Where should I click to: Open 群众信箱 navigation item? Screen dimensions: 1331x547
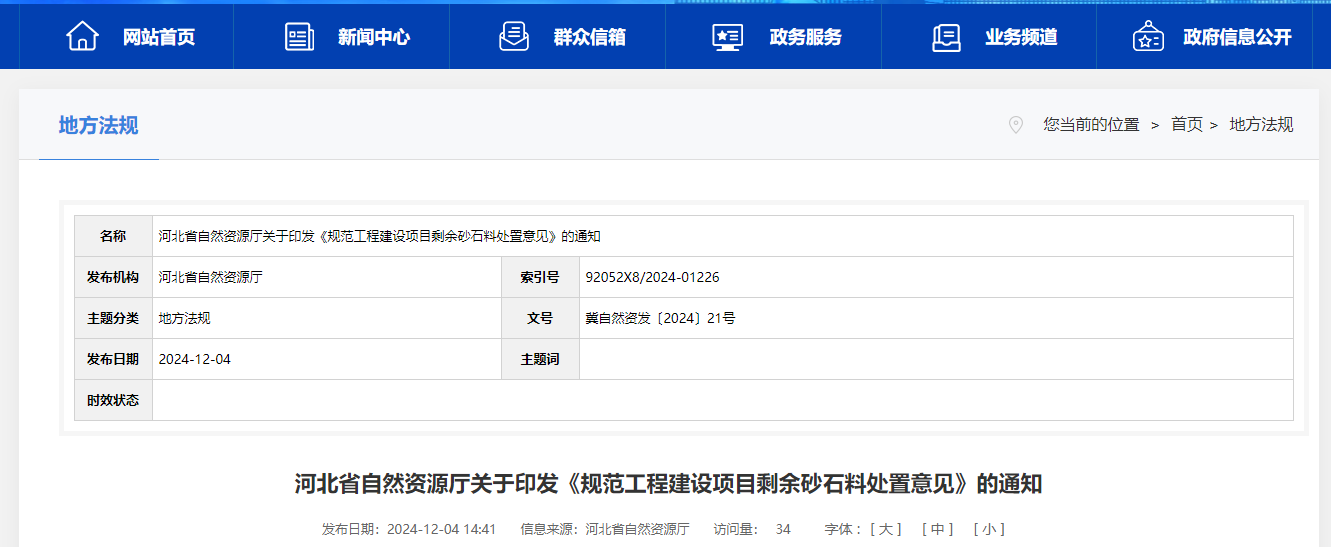(x=589, y=37)
